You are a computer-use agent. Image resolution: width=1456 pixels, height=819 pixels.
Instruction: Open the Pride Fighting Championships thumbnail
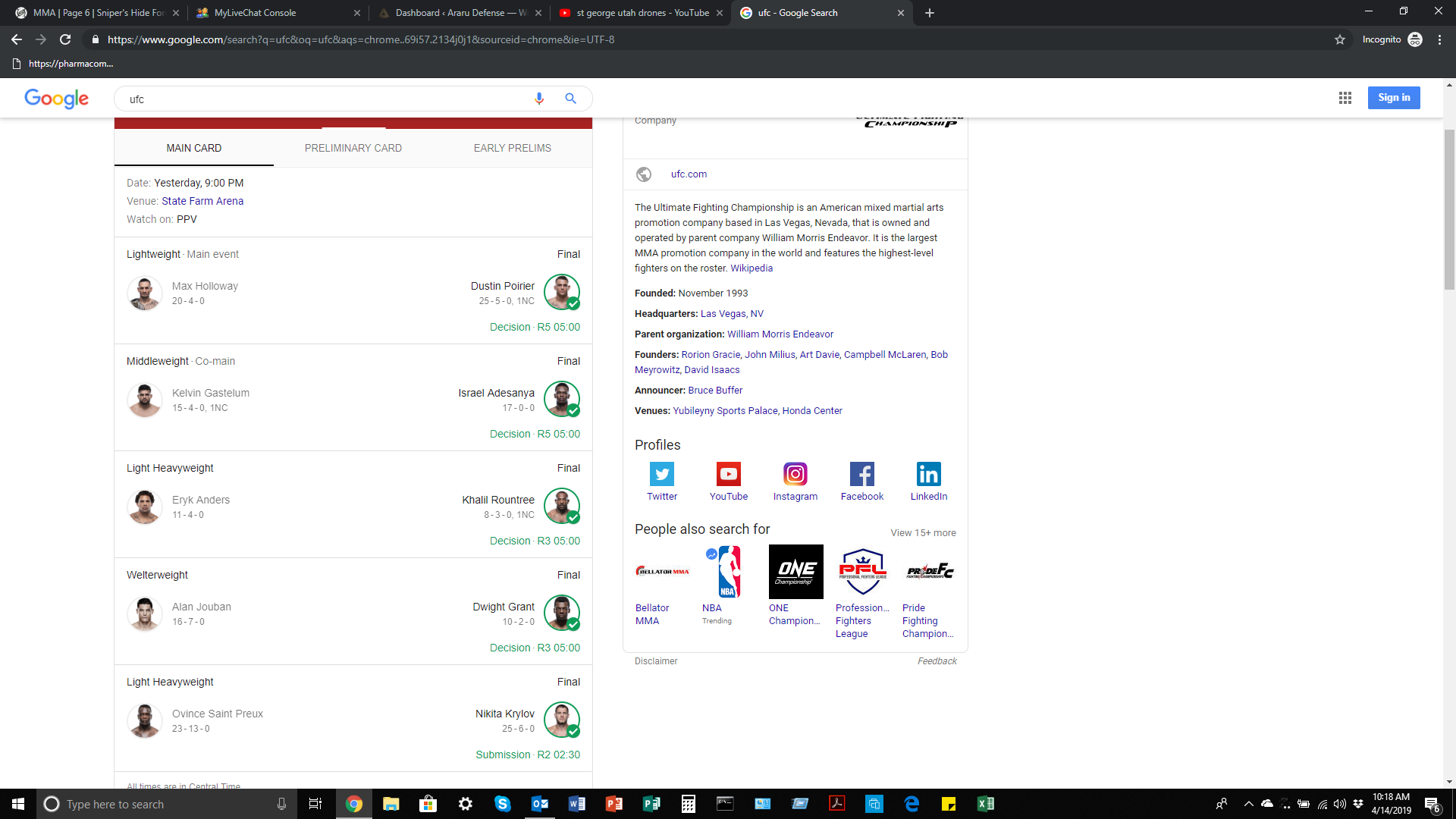(929, 572)
